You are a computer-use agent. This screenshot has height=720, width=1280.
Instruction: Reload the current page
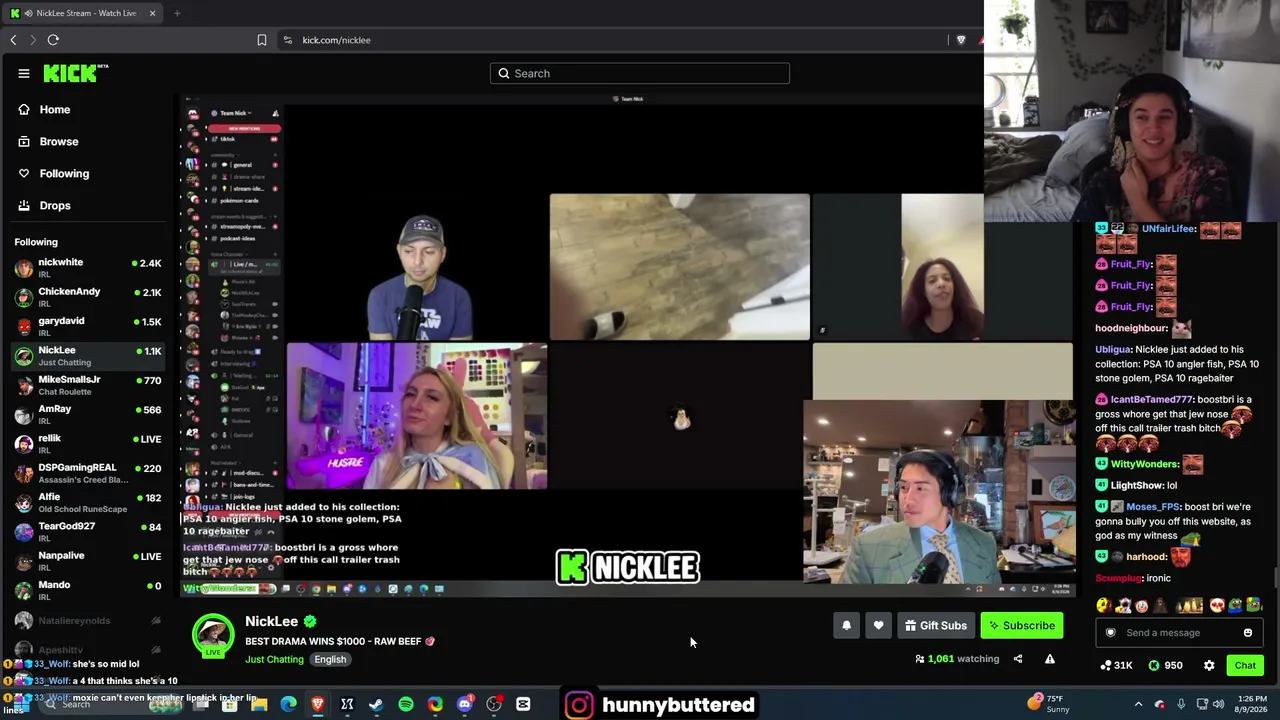coord(53,40)
